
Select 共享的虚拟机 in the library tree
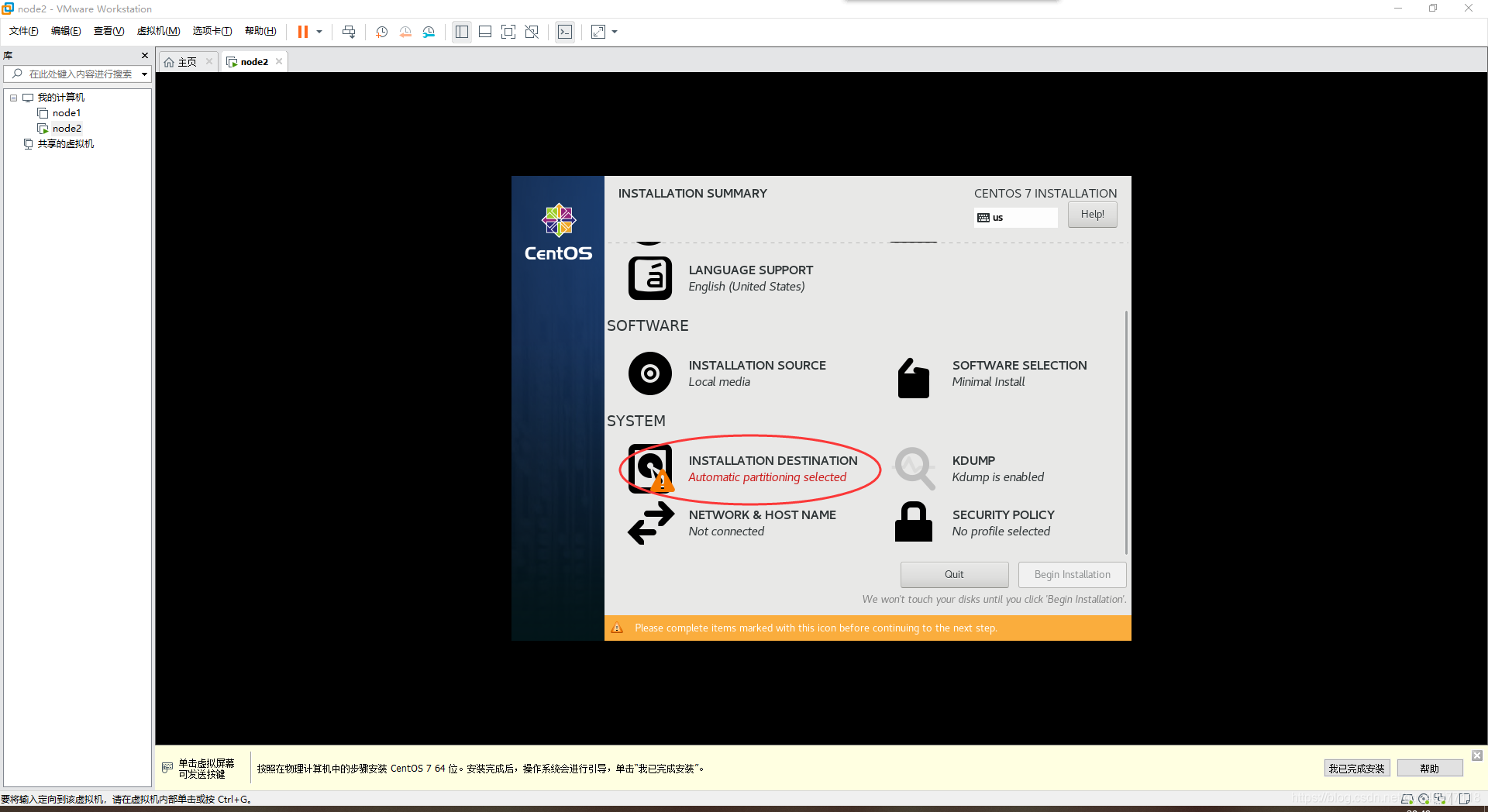click(x=66, y=144)
